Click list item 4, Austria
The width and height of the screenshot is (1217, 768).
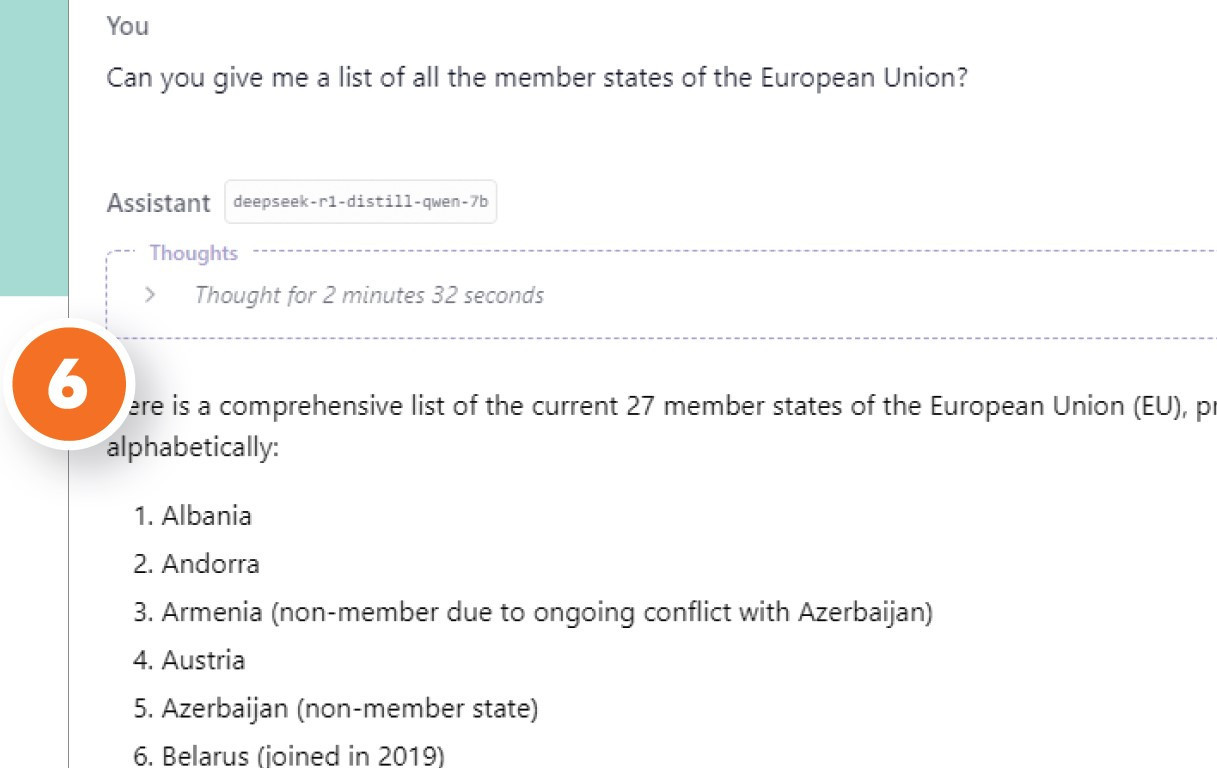click(203, 660)
